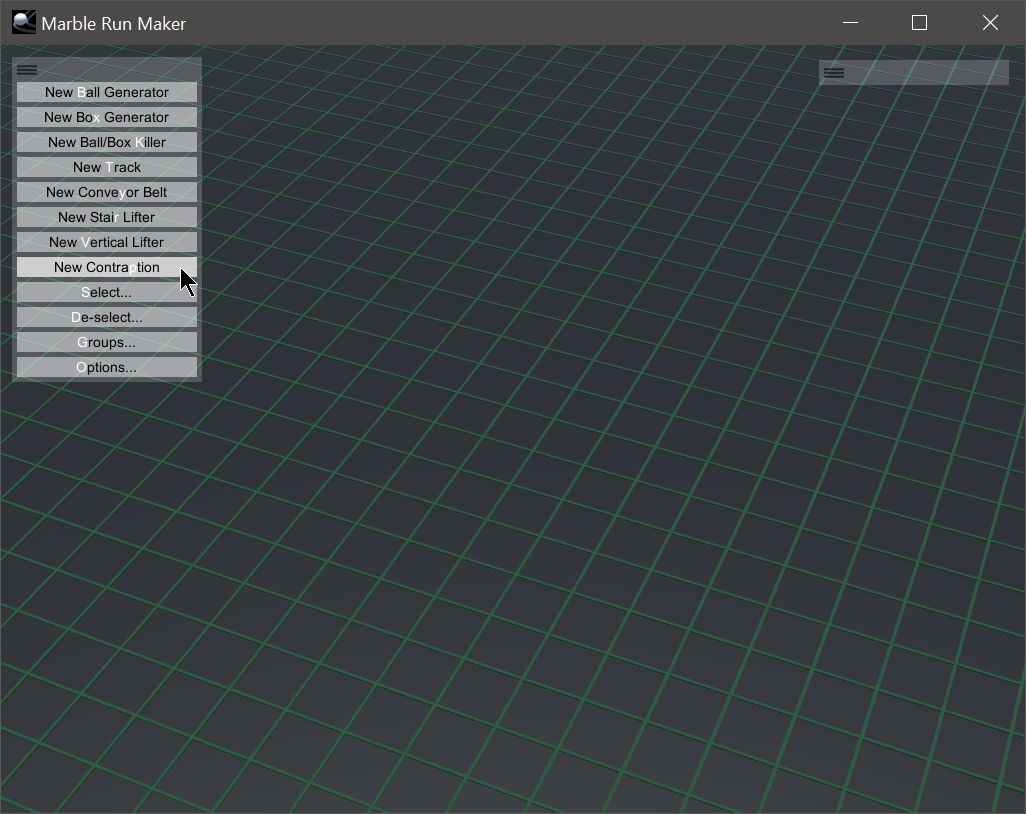Open the Select... submenu
The width and height of the screenshot is (1026, 814).
(x=107, y=292)
